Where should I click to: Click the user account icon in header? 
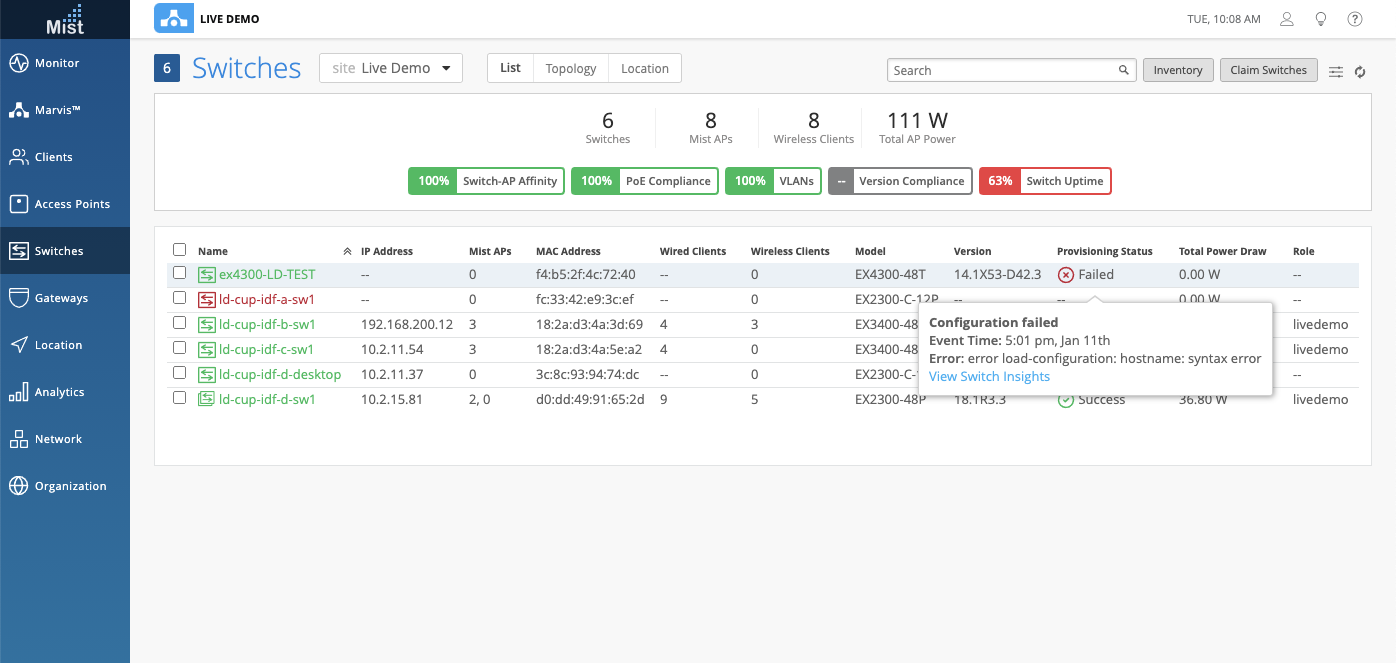pyautogui.click(x=1287, y=19)
